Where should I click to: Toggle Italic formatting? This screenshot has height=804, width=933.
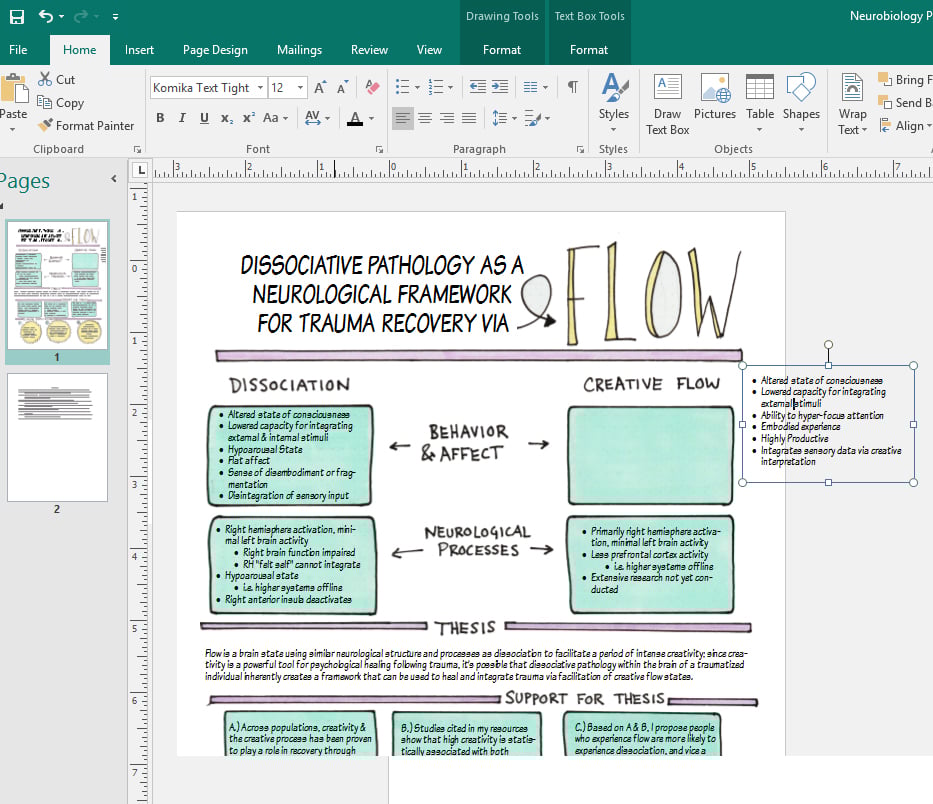(182, 118)
